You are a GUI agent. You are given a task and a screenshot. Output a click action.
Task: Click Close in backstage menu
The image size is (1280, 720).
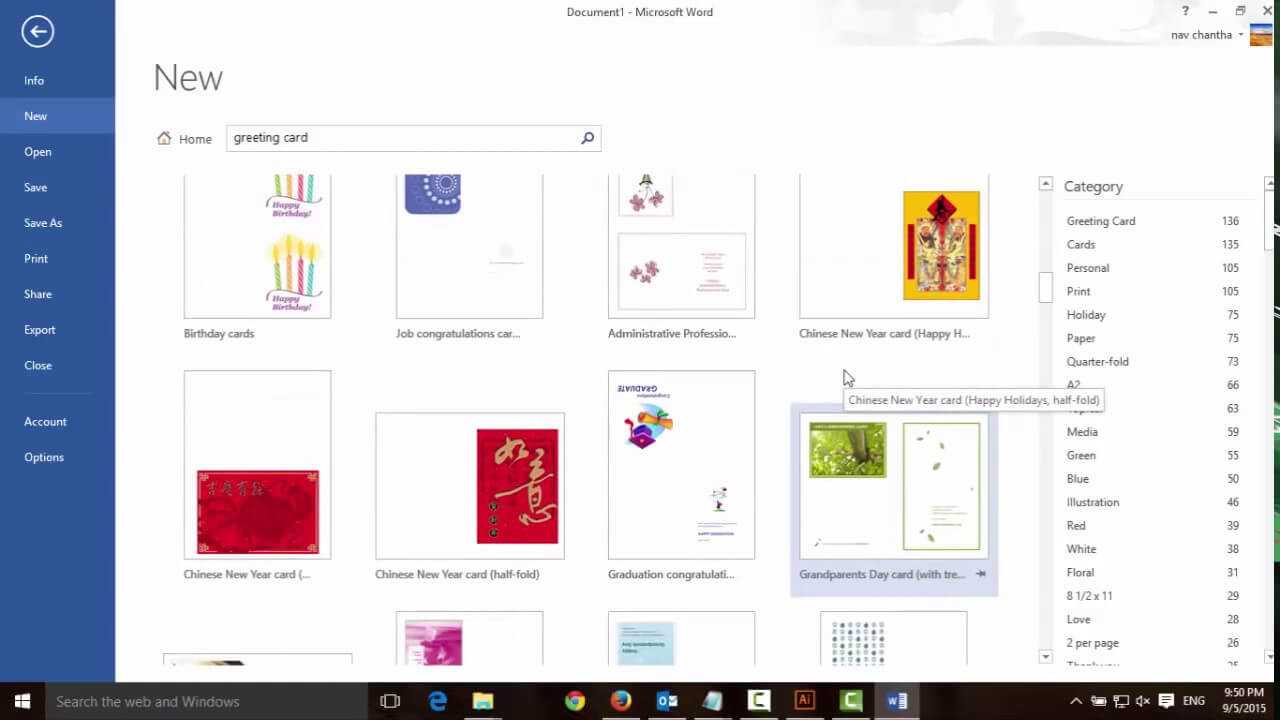coord(57,365)
